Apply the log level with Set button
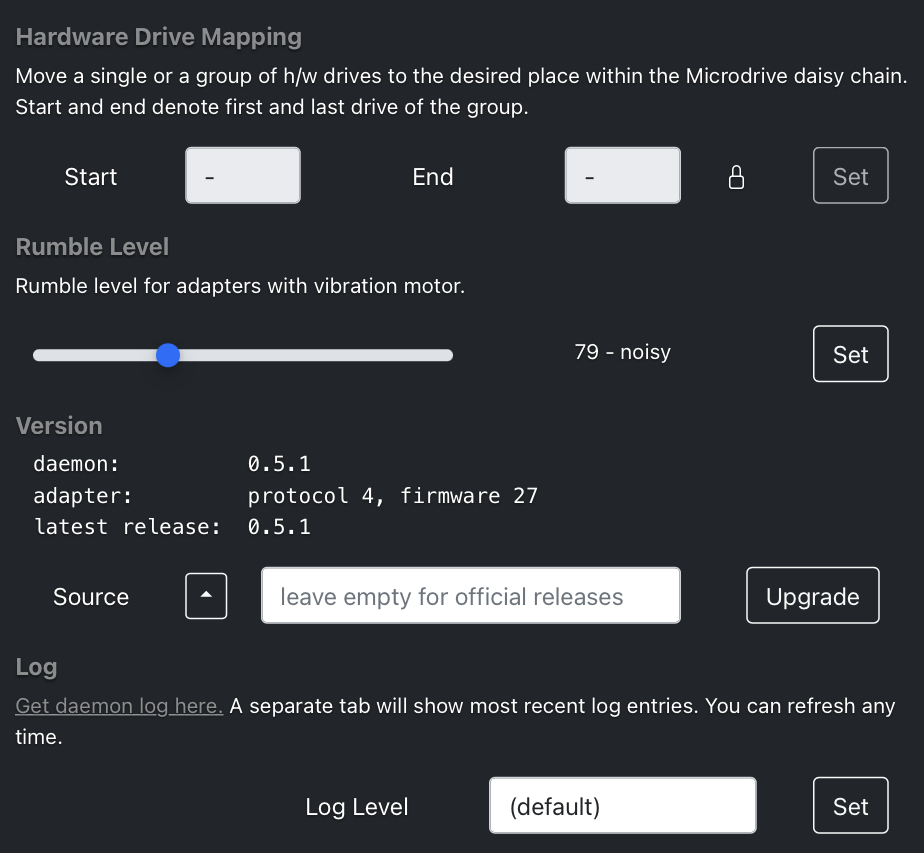Viewport: 924px width, 853px height. (x=850, y=805)
